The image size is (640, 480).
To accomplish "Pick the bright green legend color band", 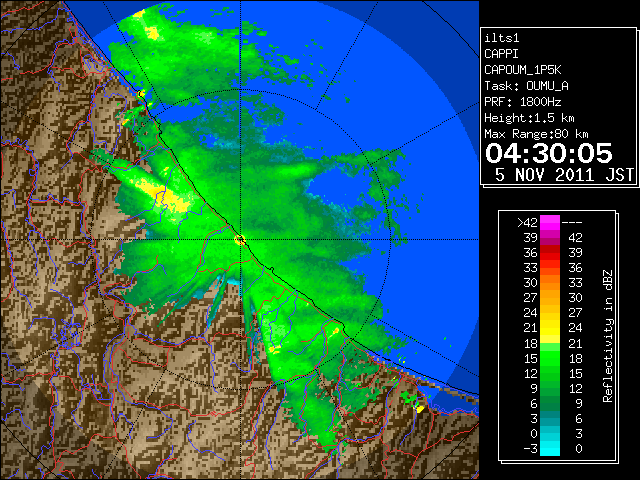I will 550,358.
